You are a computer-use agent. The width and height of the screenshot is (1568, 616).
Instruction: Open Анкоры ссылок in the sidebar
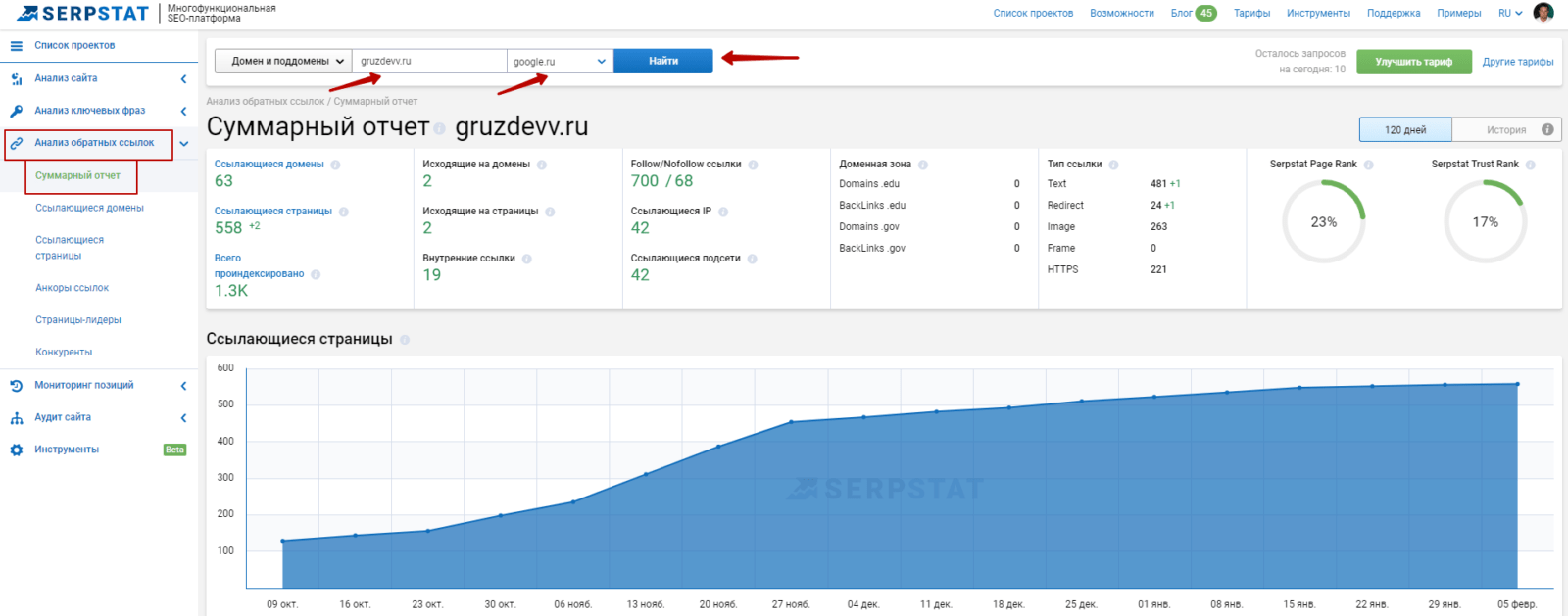(72, 288)
